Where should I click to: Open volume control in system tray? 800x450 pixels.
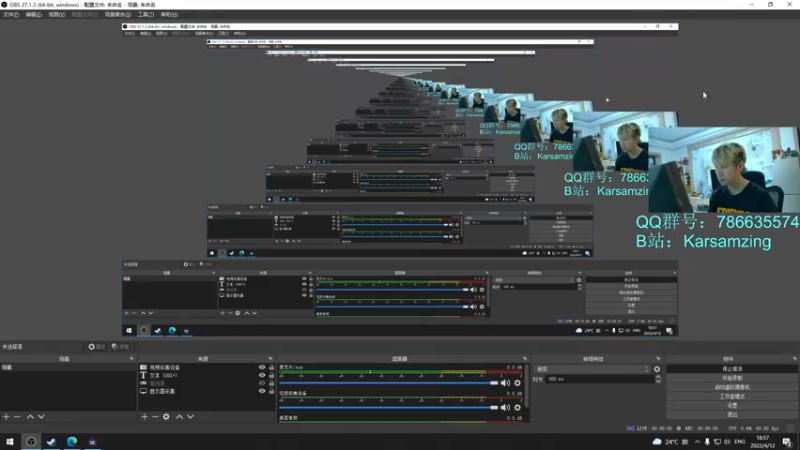727,441
